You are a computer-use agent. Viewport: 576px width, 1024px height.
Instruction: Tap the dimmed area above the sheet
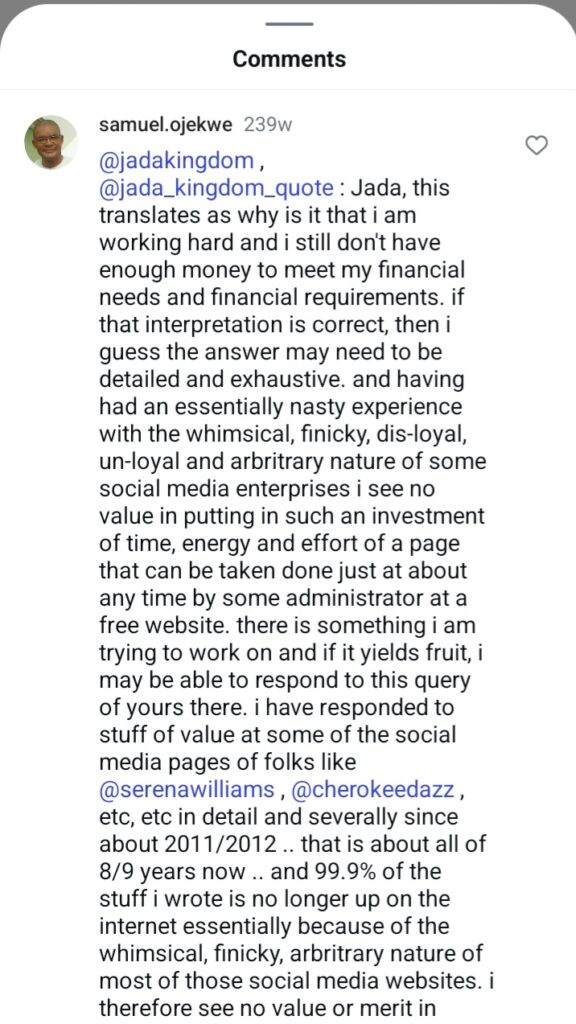tap(288, 3)
